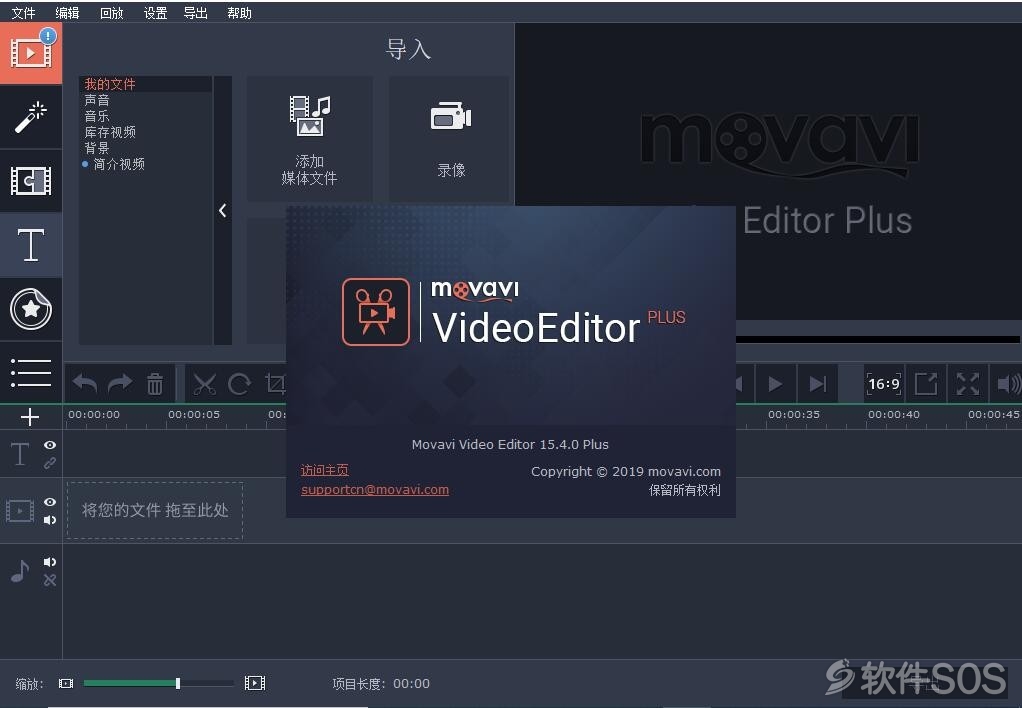1022x708 pixels.
Task: Click Add Media Files tile
Action: coord(309,139)
